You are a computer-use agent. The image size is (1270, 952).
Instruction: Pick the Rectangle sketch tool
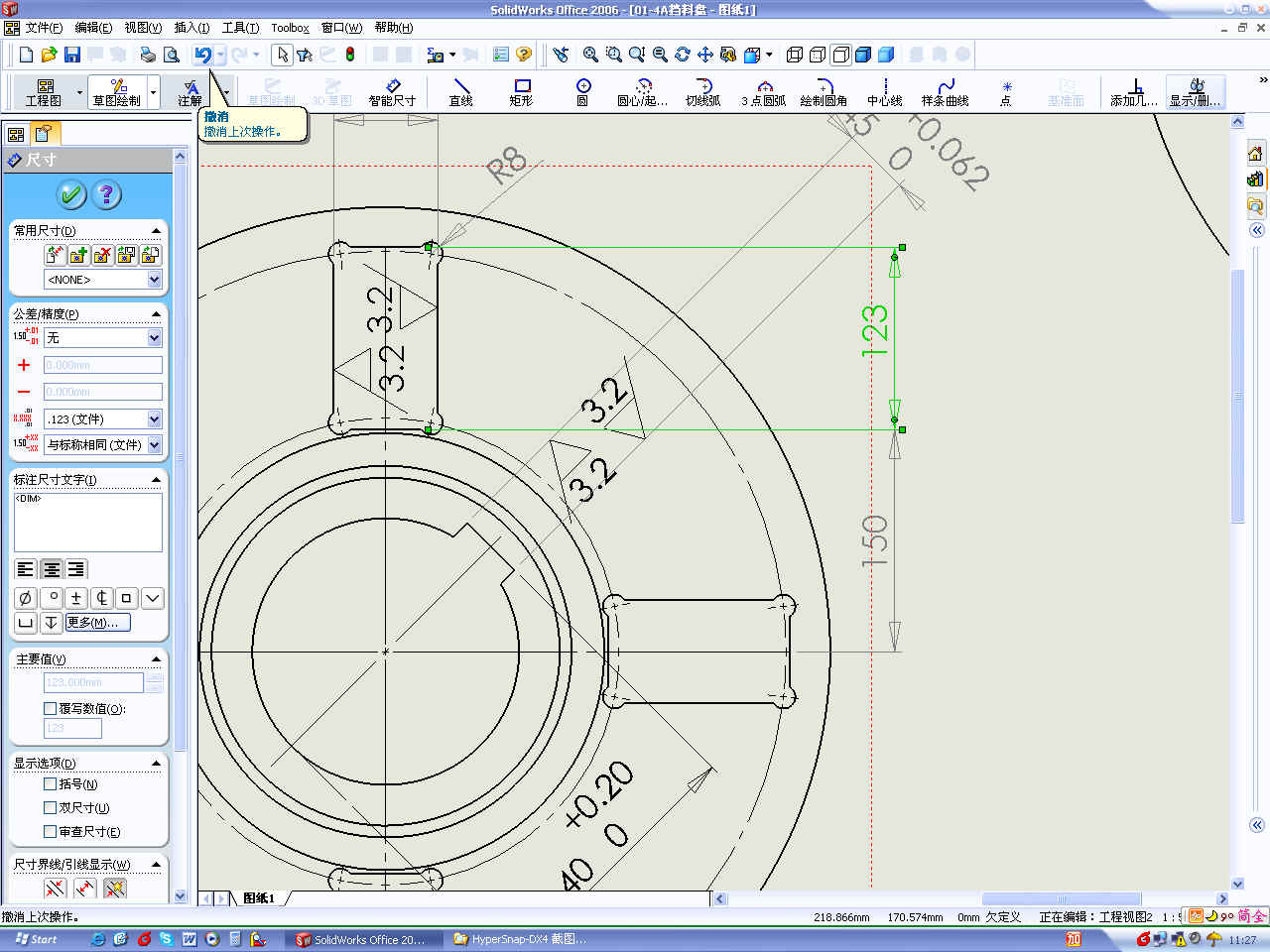[521, 91]
